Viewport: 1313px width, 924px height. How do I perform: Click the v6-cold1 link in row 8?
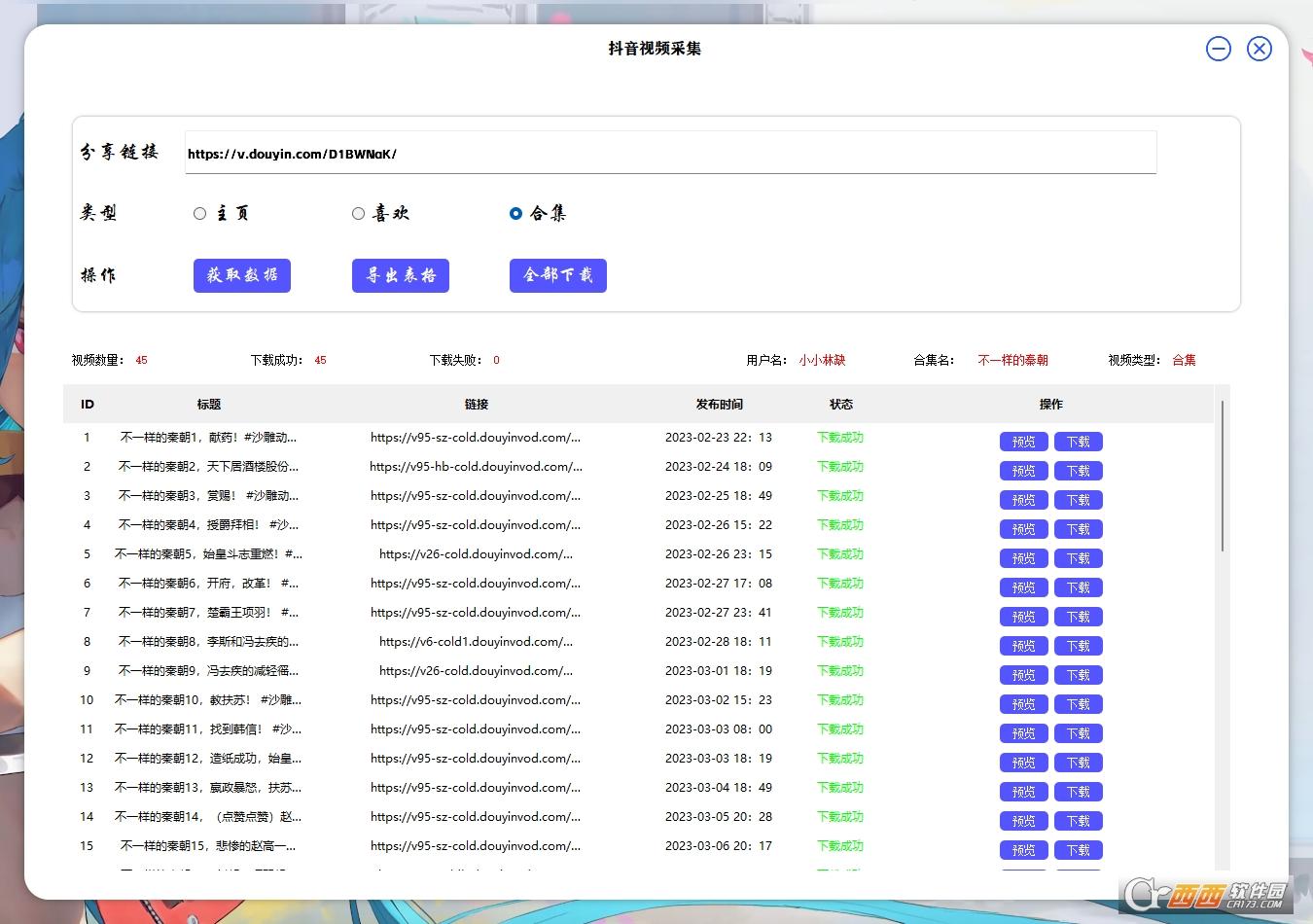pos(477,642)
